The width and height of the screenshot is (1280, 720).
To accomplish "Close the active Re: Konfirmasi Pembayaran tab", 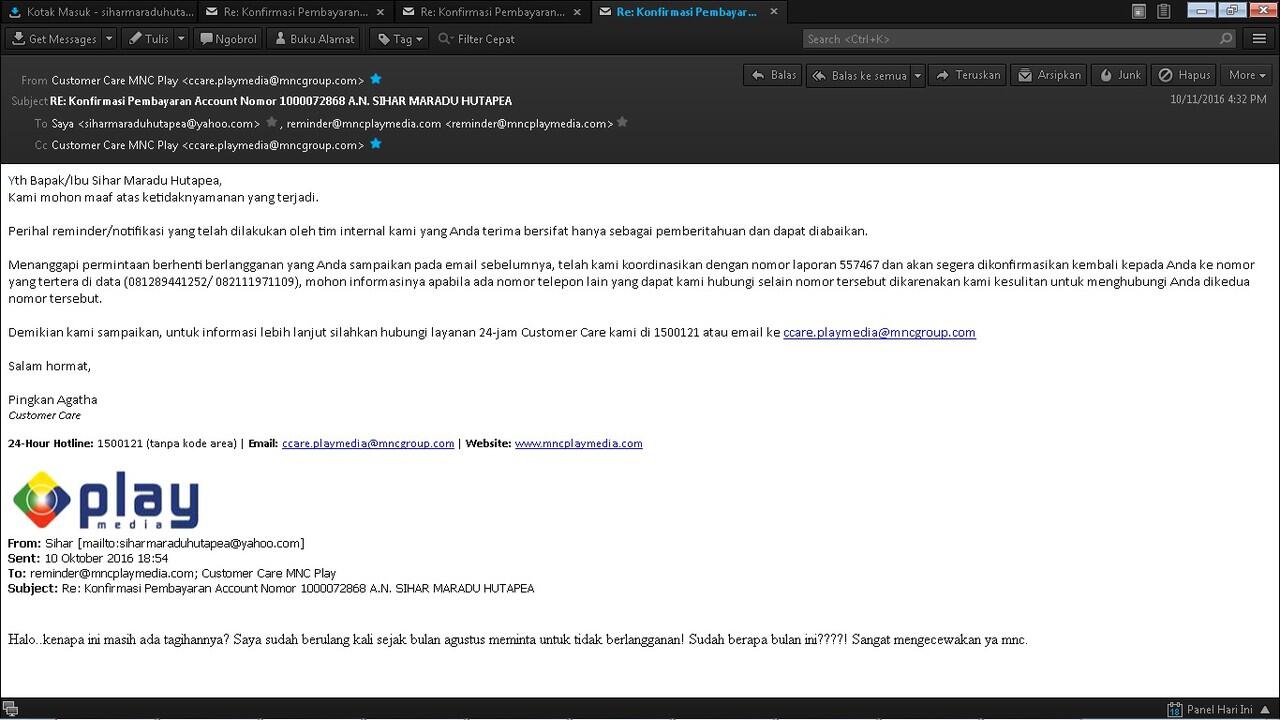I will (773, 12).
